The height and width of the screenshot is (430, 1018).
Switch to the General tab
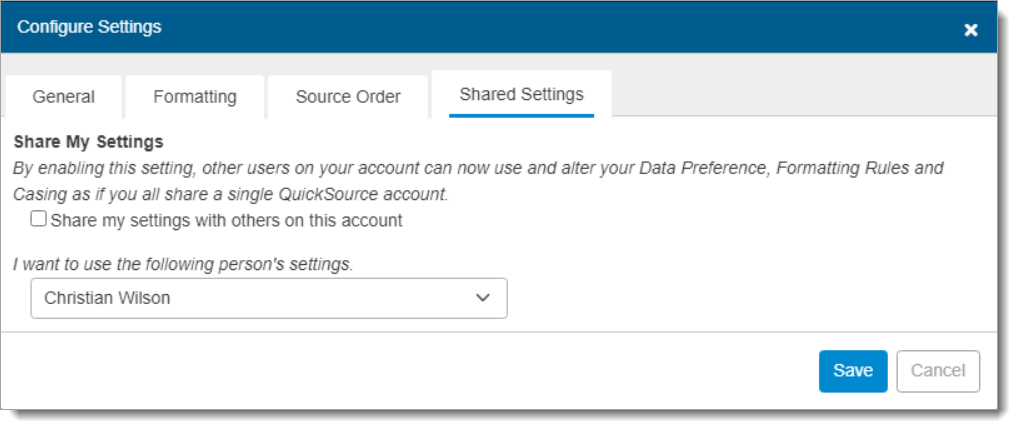[x=64, y=97]
